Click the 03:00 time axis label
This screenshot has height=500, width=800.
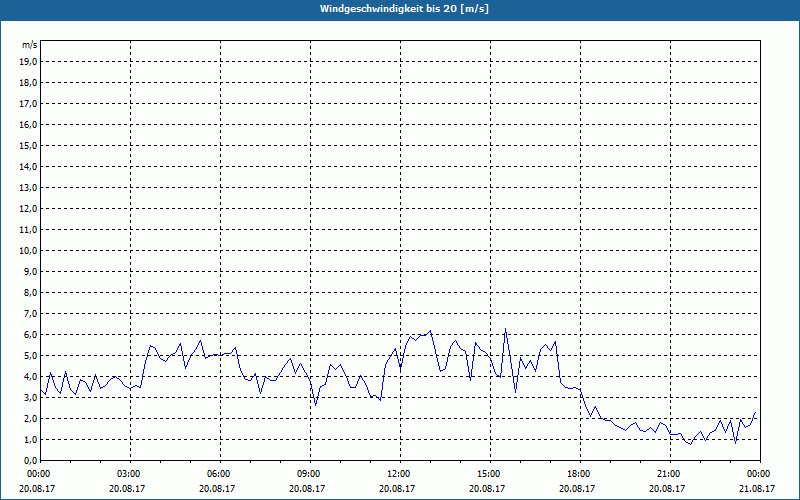point(131,474)
